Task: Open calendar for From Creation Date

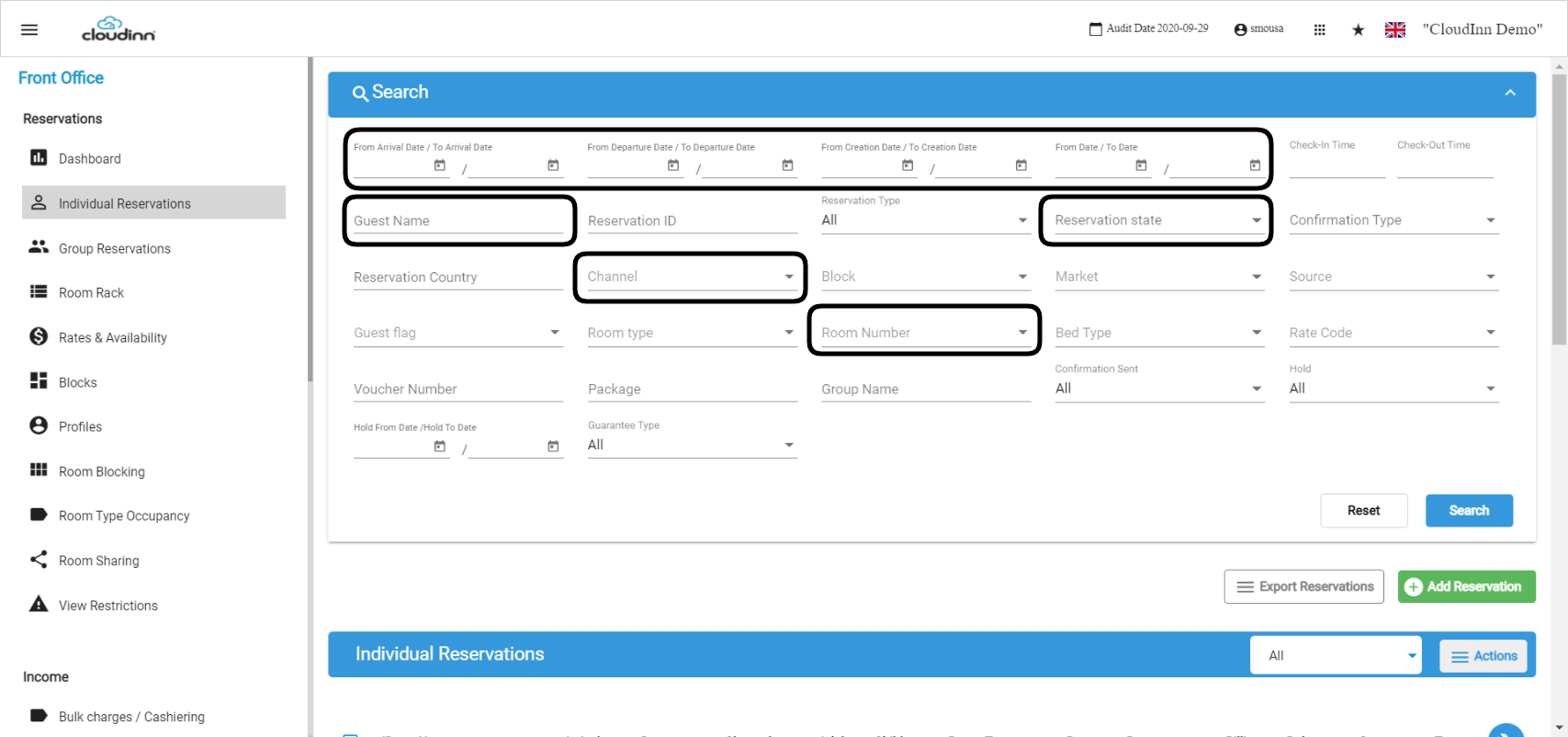Action: tap(908, 165)
